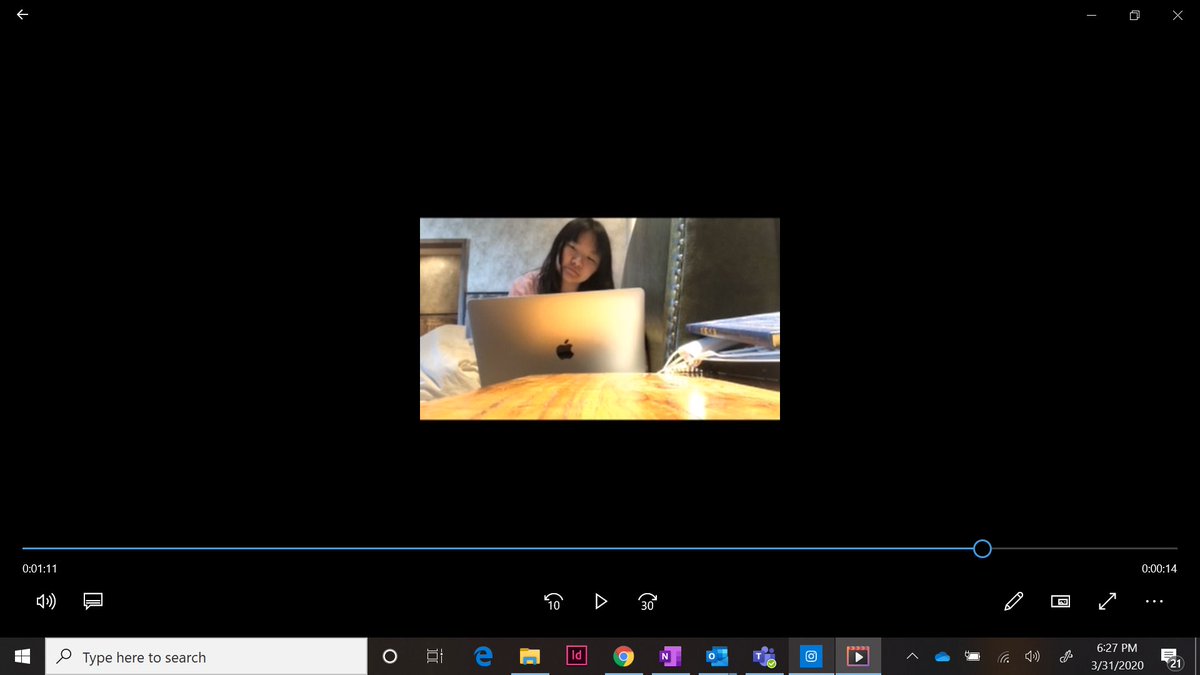
Task: Open Windows Ink Workspace pen icon
Action: point(1067,657)
